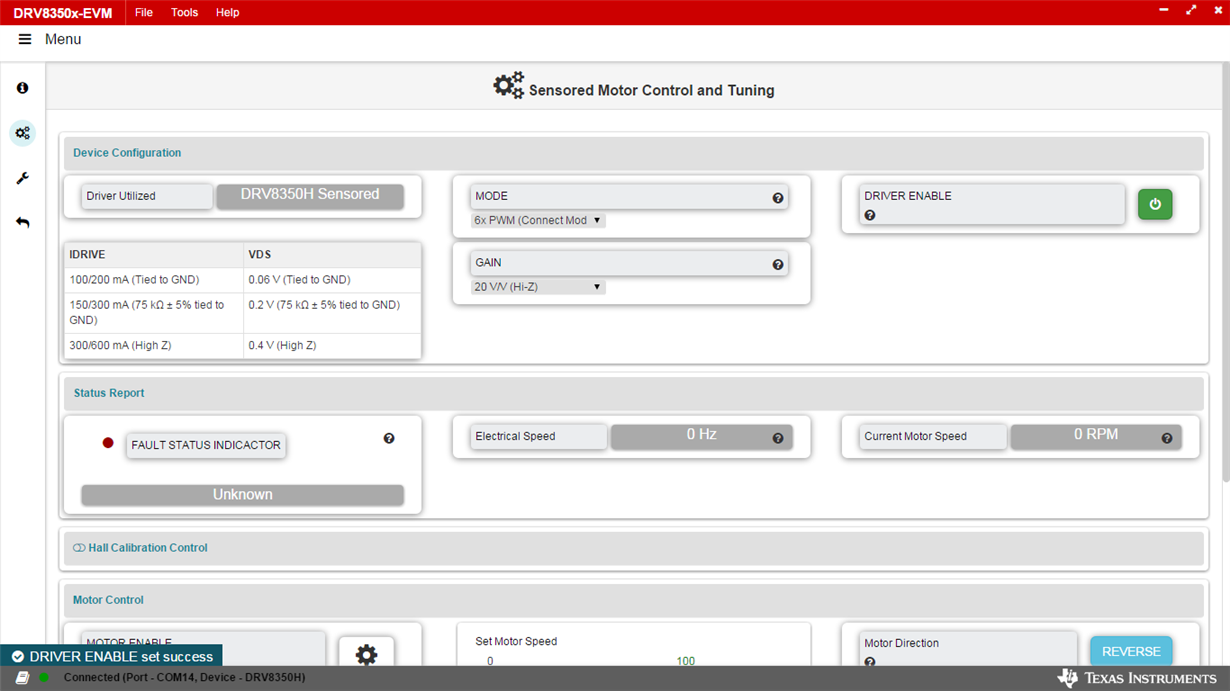Click the 0 Hz electrical speed readout

(x=701, y=436)
